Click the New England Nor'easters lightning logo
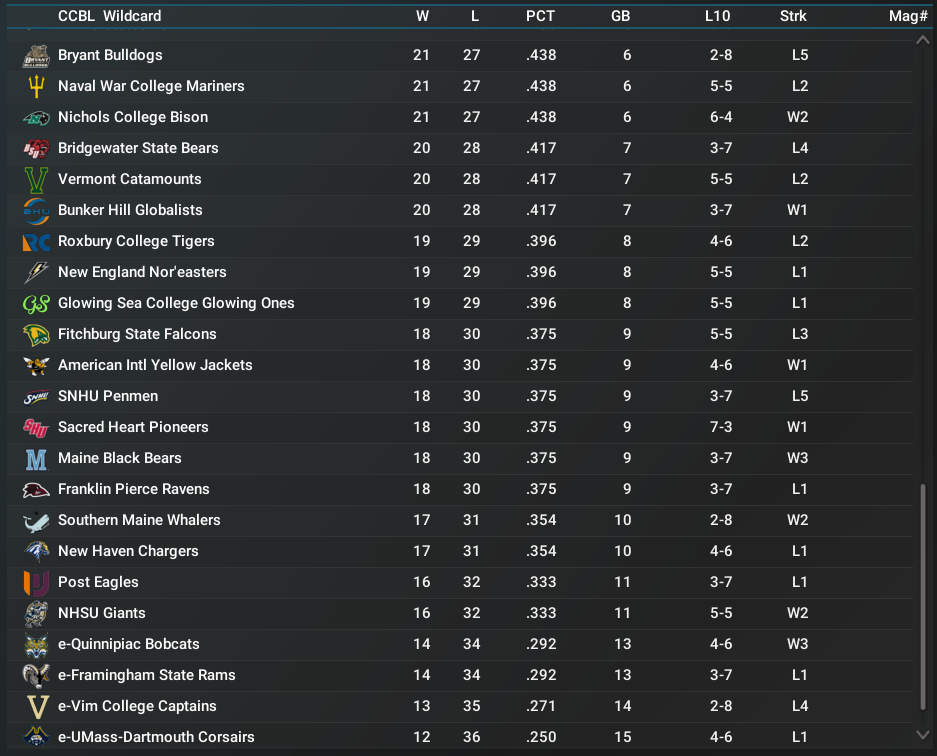 click(36, 273)
